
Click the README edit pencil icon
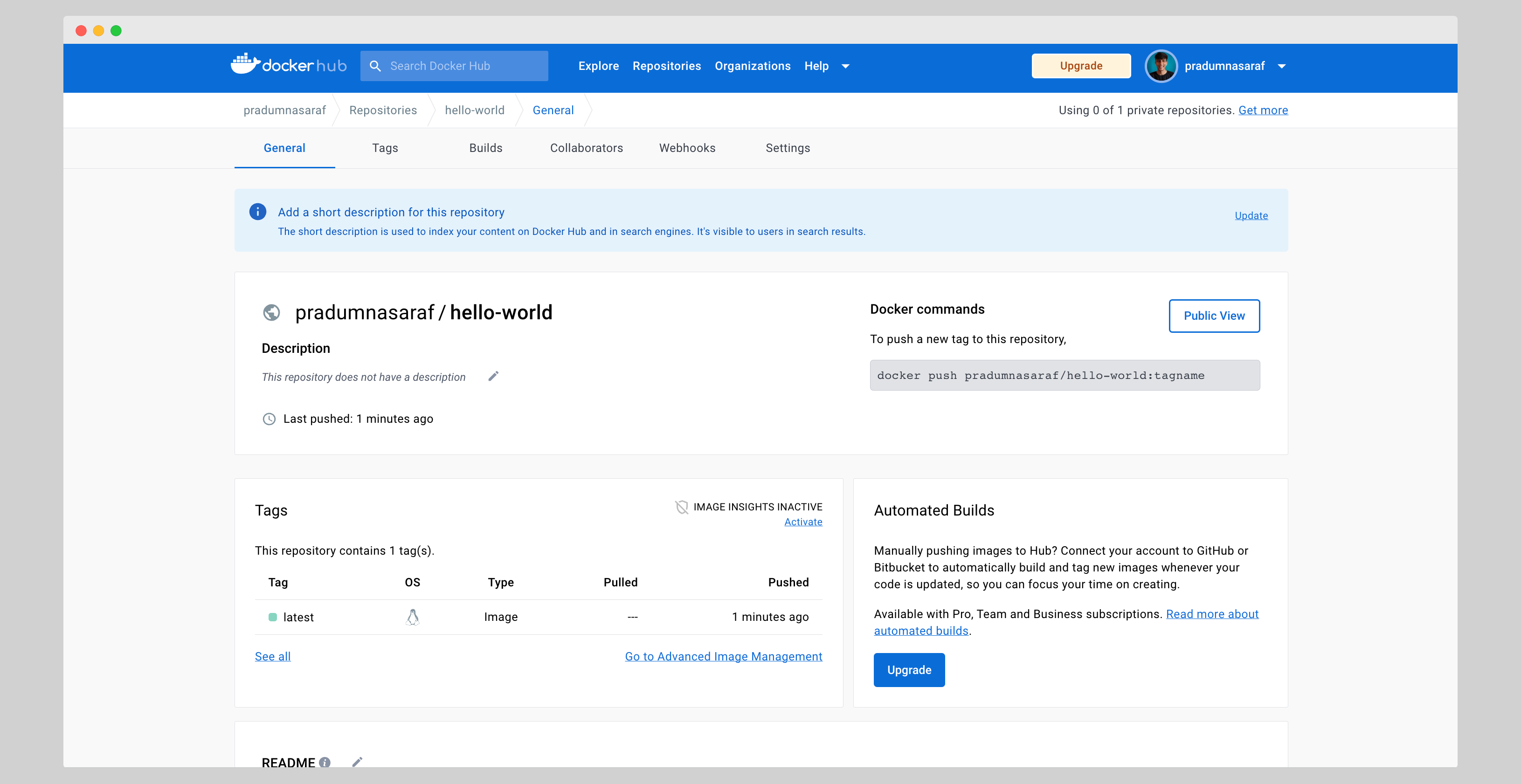357,762
